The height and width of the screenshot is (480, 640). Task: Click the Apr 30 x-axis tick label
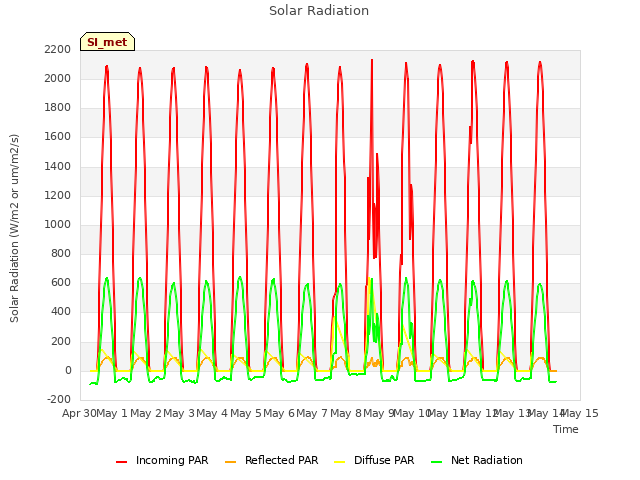click(x=79, y=413)
